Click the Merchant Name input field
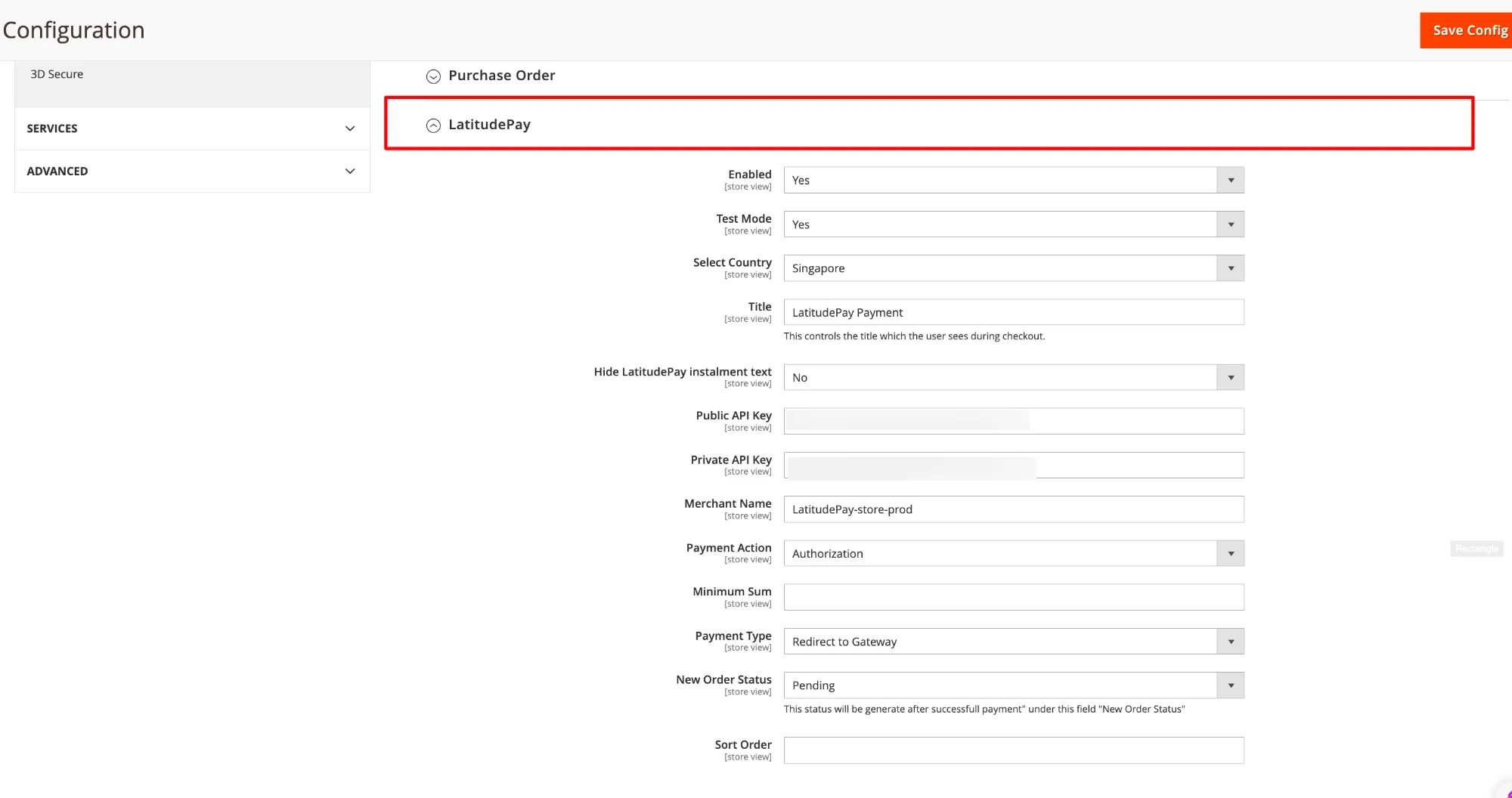 (x=1014, y=509)
